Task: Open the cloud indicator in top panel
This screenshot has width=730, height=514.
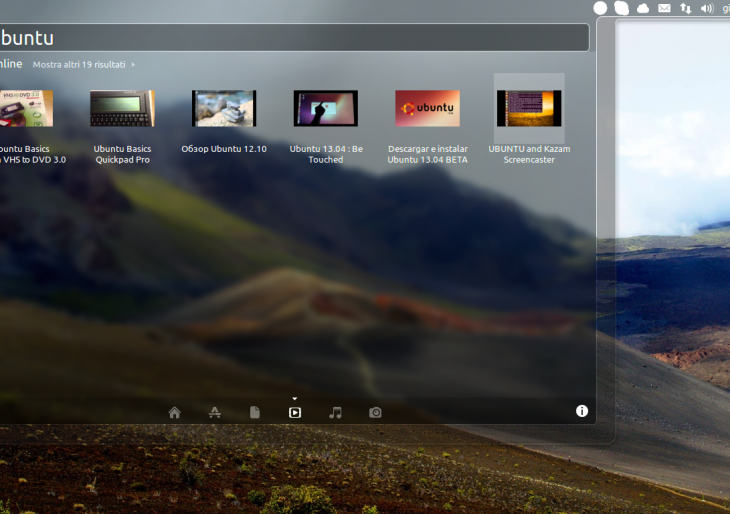Action: (x=643, y=8)
